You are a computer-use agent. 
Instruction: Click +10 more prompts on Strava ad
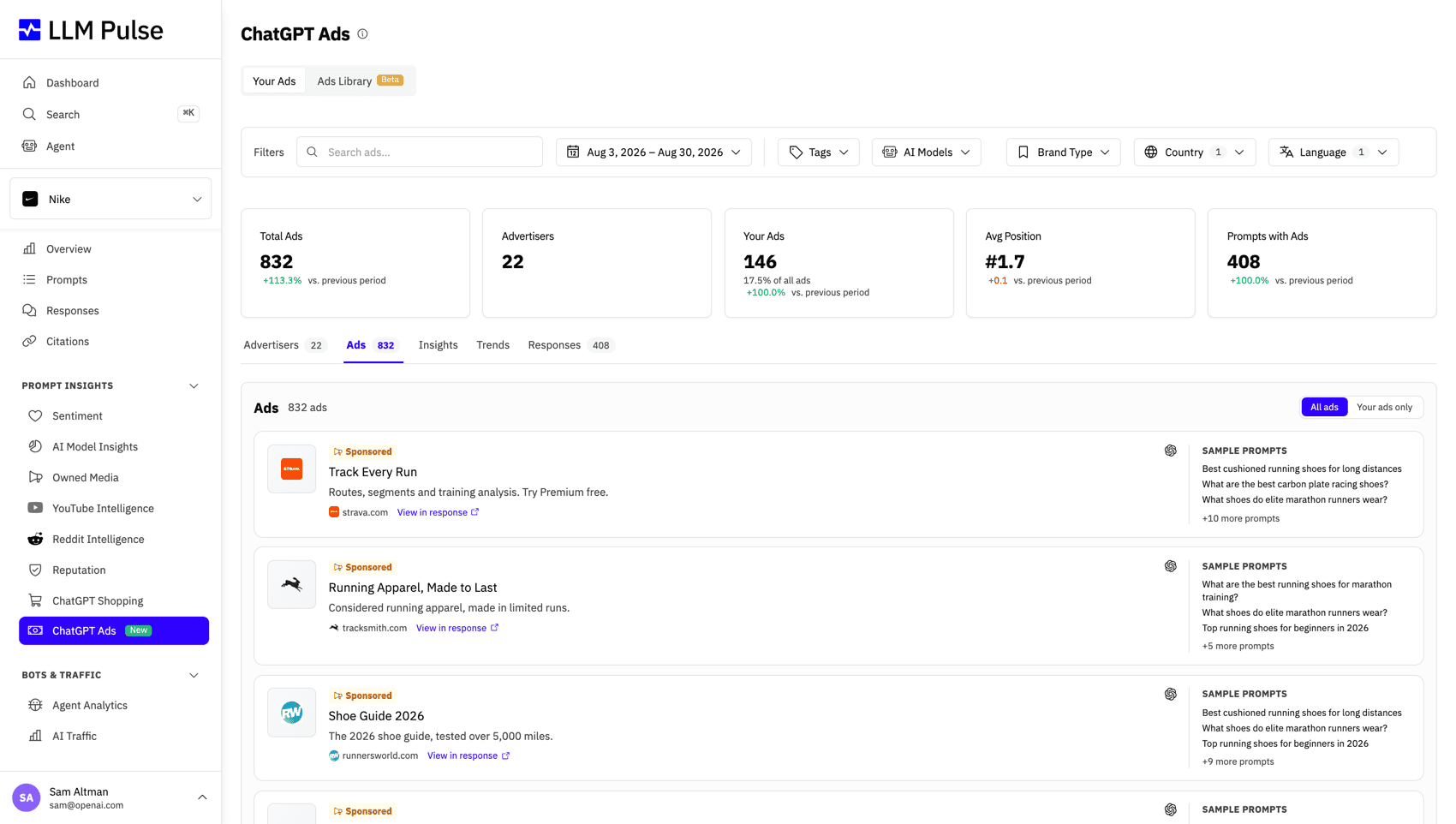click(1240, 518)
